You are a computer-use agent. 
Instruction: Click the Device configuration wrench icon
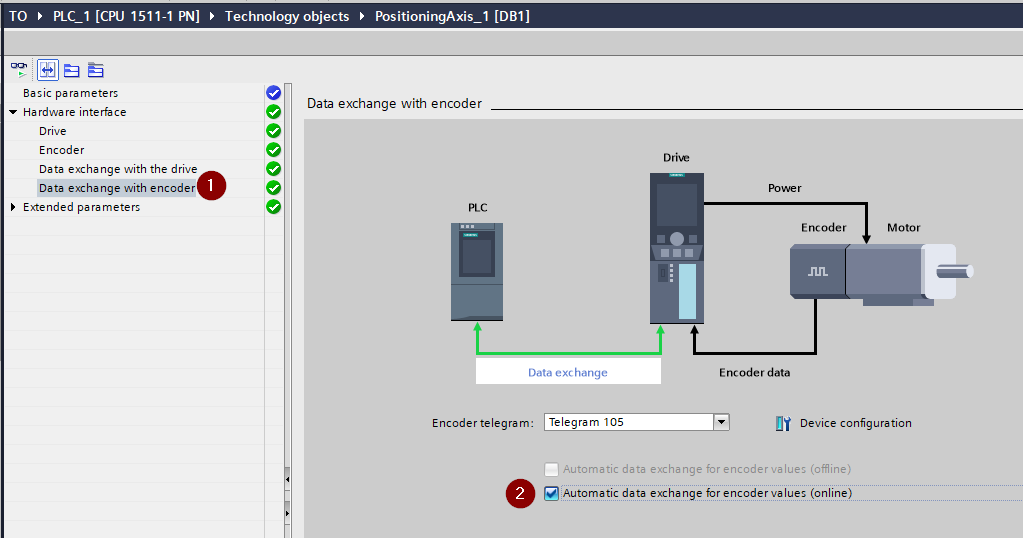783,423
